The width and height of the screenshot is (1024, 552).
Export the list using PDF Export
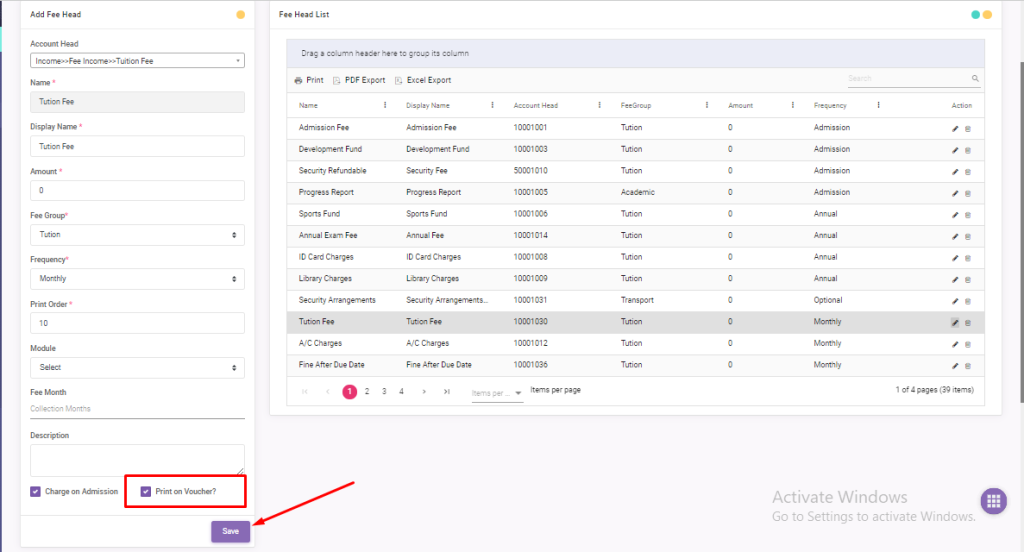point(359,80)
